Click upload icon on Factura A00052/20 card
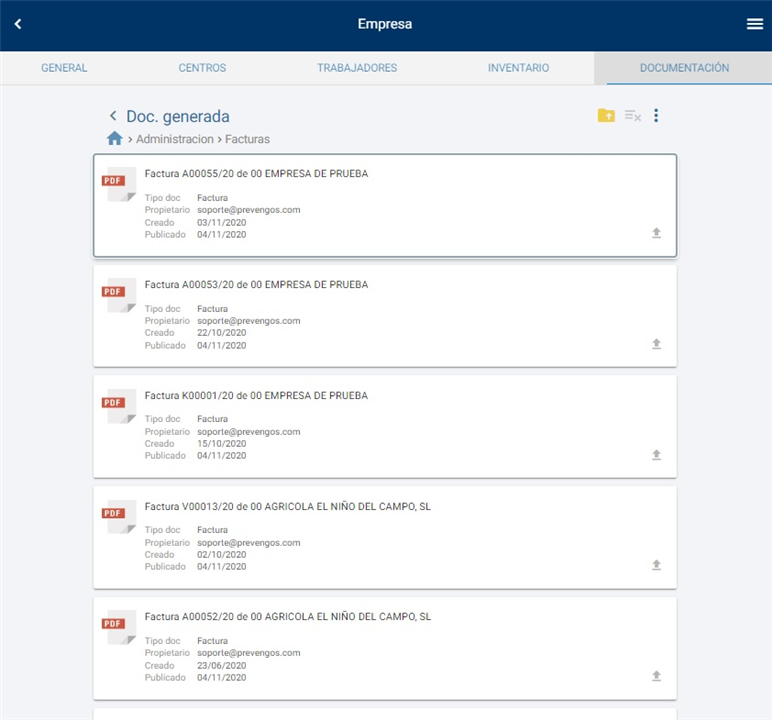Image resolution: width=772 pixels, height=720 pixels. [656, 676]
